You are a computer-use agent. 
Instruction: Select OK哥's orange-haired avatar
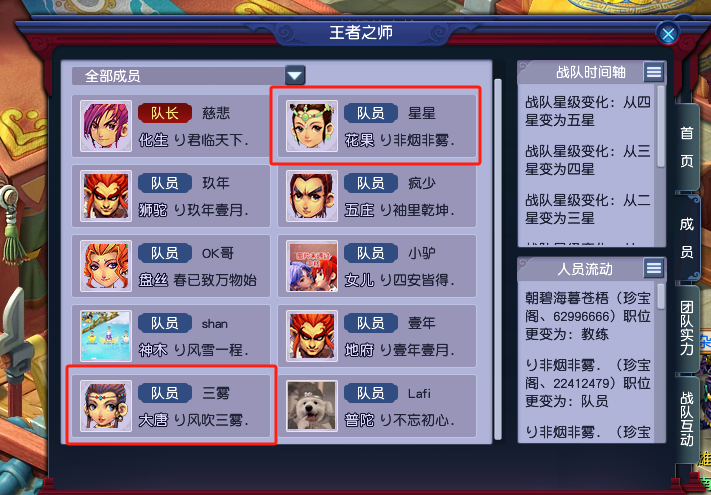click(106, 266)
